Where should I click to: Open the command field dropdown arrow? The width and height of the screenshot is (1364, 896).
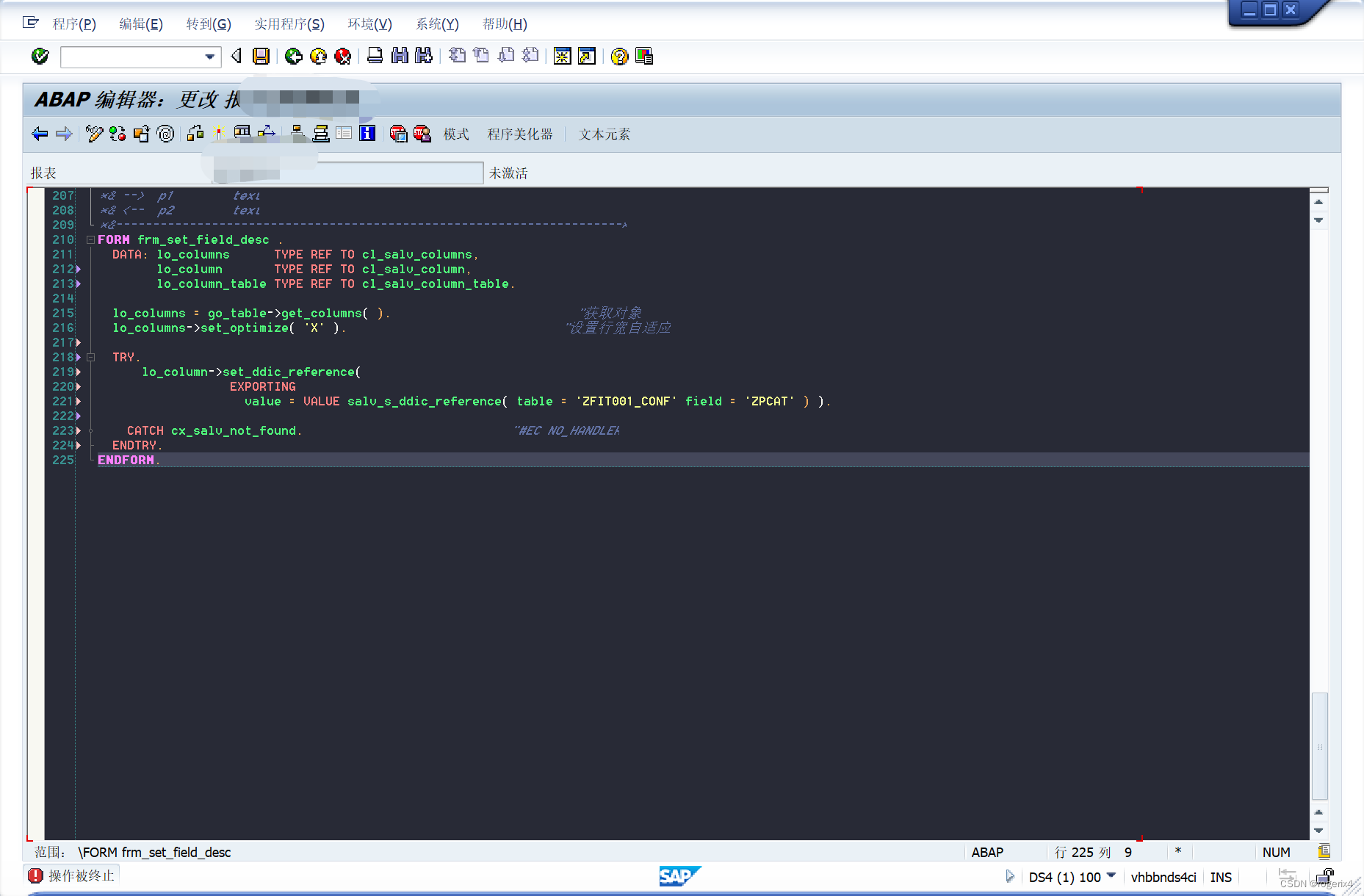(x=210, y=57)
